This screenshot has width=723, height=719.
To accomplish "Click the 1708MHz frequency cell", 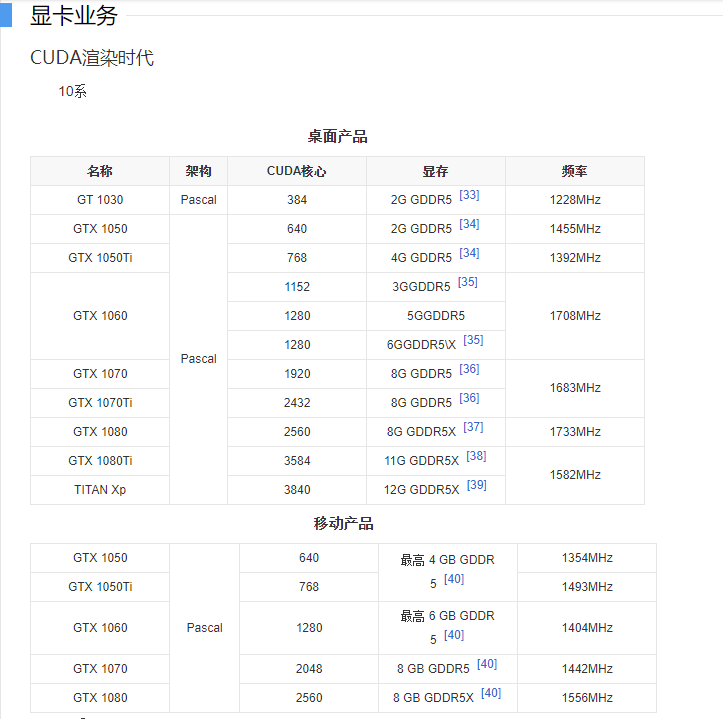I will point(575,316).
